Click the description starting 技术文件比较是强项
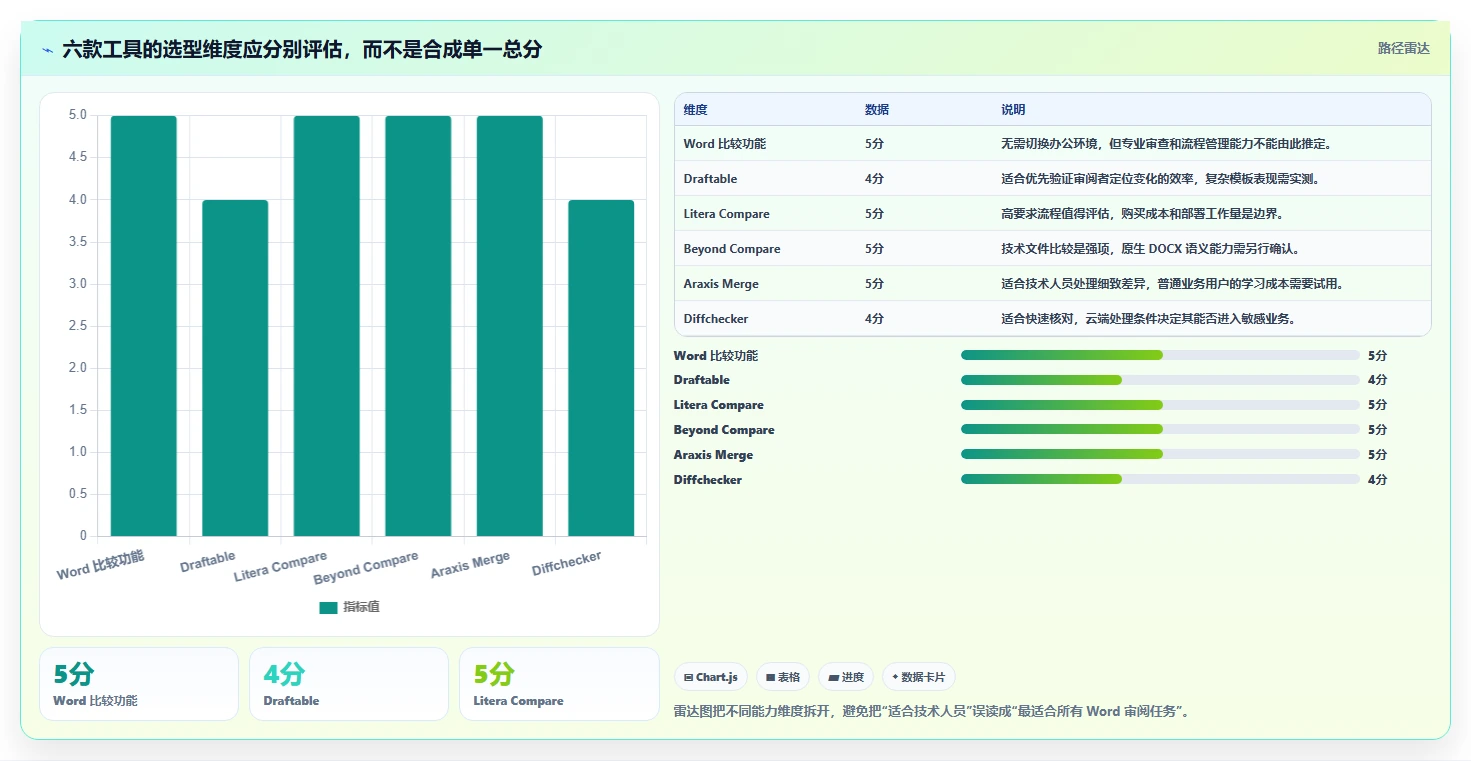The width and height of the screenshot is (1471, 761). (1151, 249)
